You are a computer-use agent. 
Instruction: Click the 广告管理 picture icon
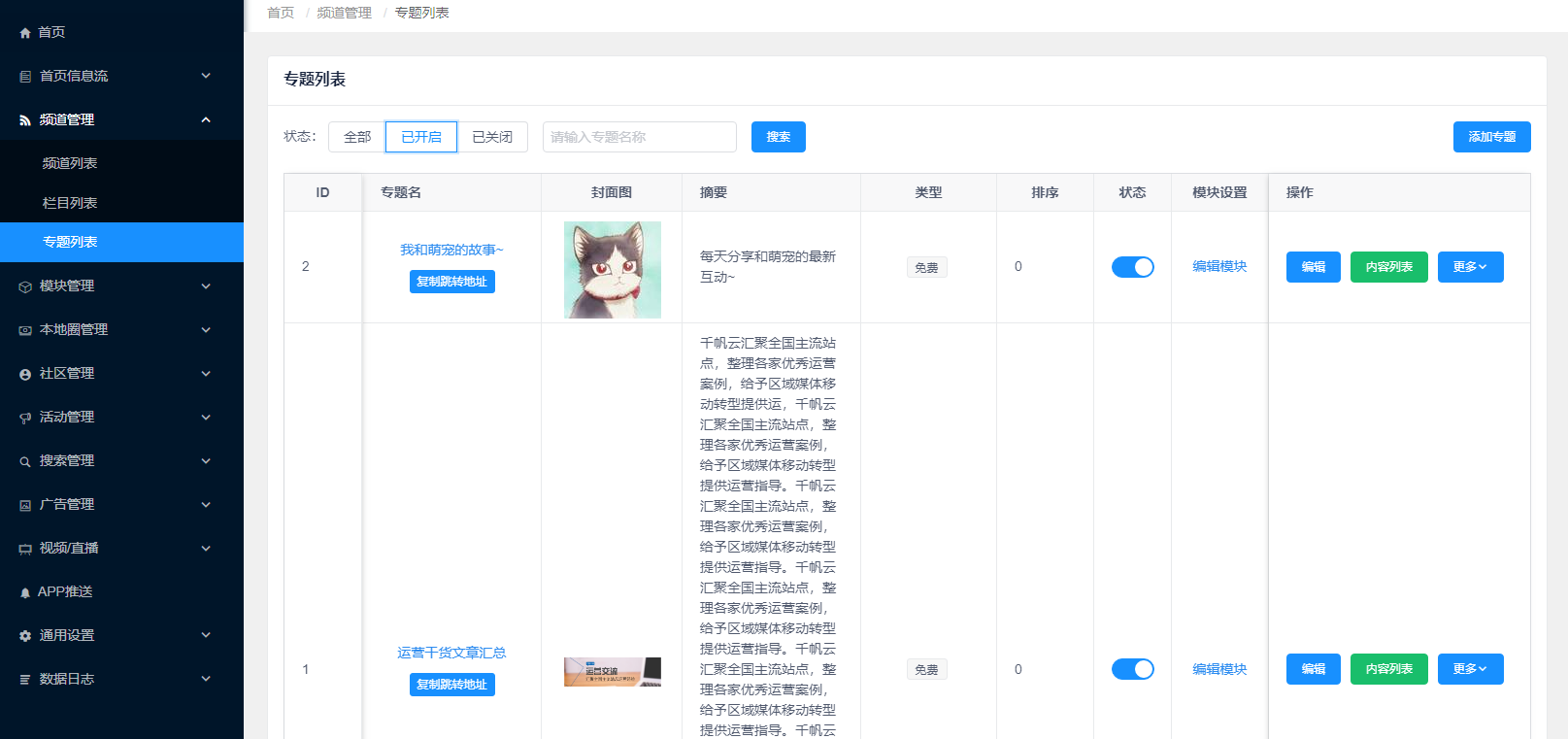tap(25, 505)
